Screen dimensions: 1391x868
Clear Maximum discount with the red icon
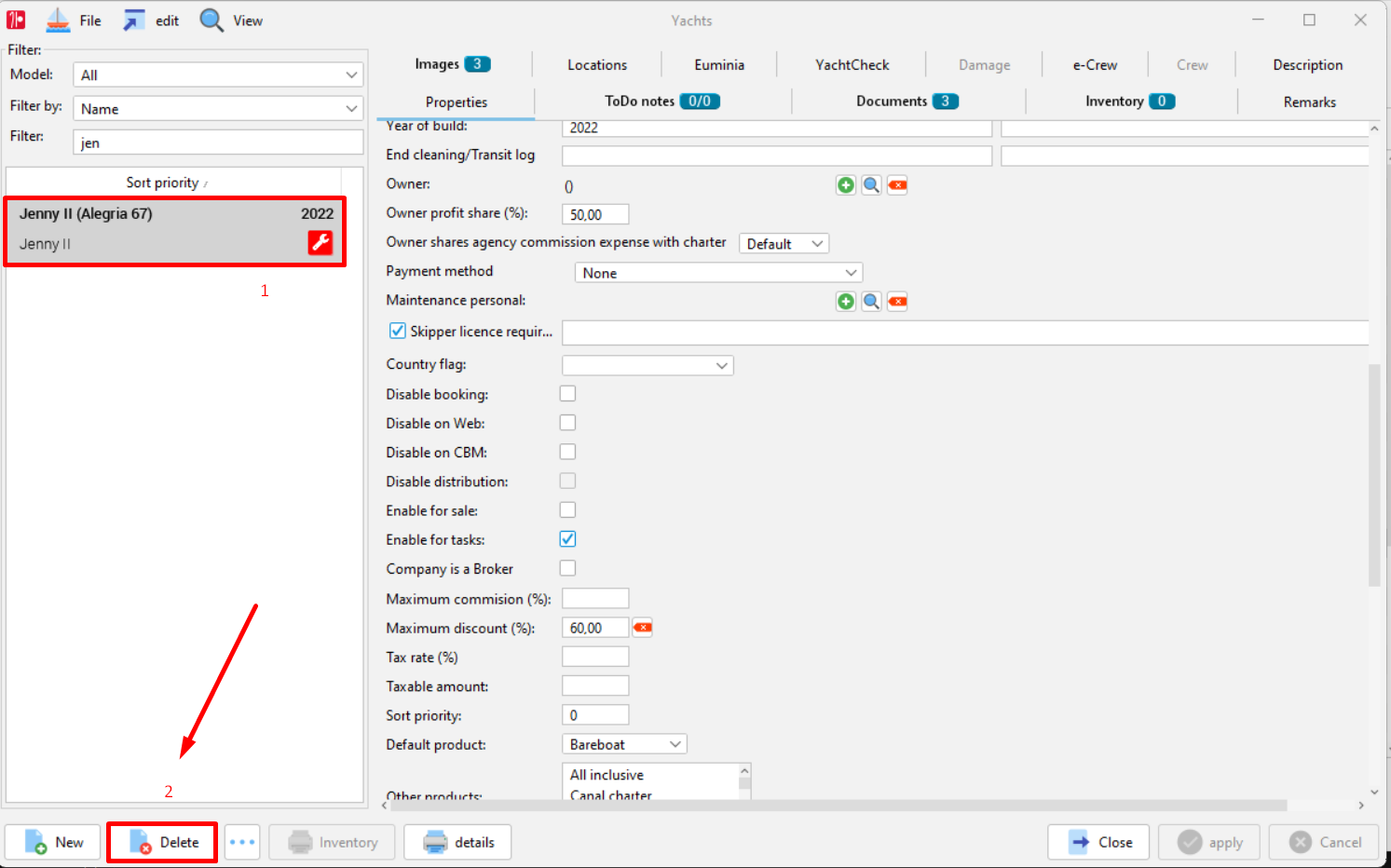643,628
